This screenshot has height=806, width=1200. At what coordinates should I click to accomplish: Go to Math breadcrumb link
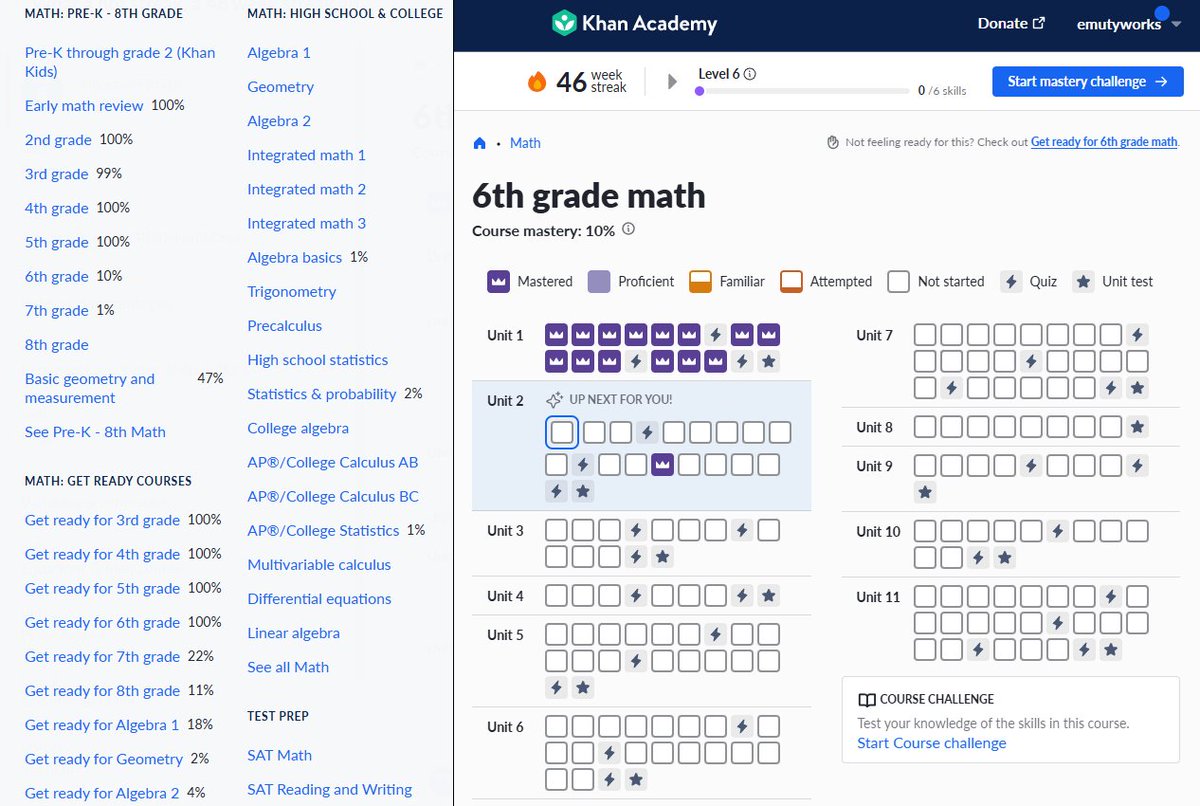click(x=525, y=143)
